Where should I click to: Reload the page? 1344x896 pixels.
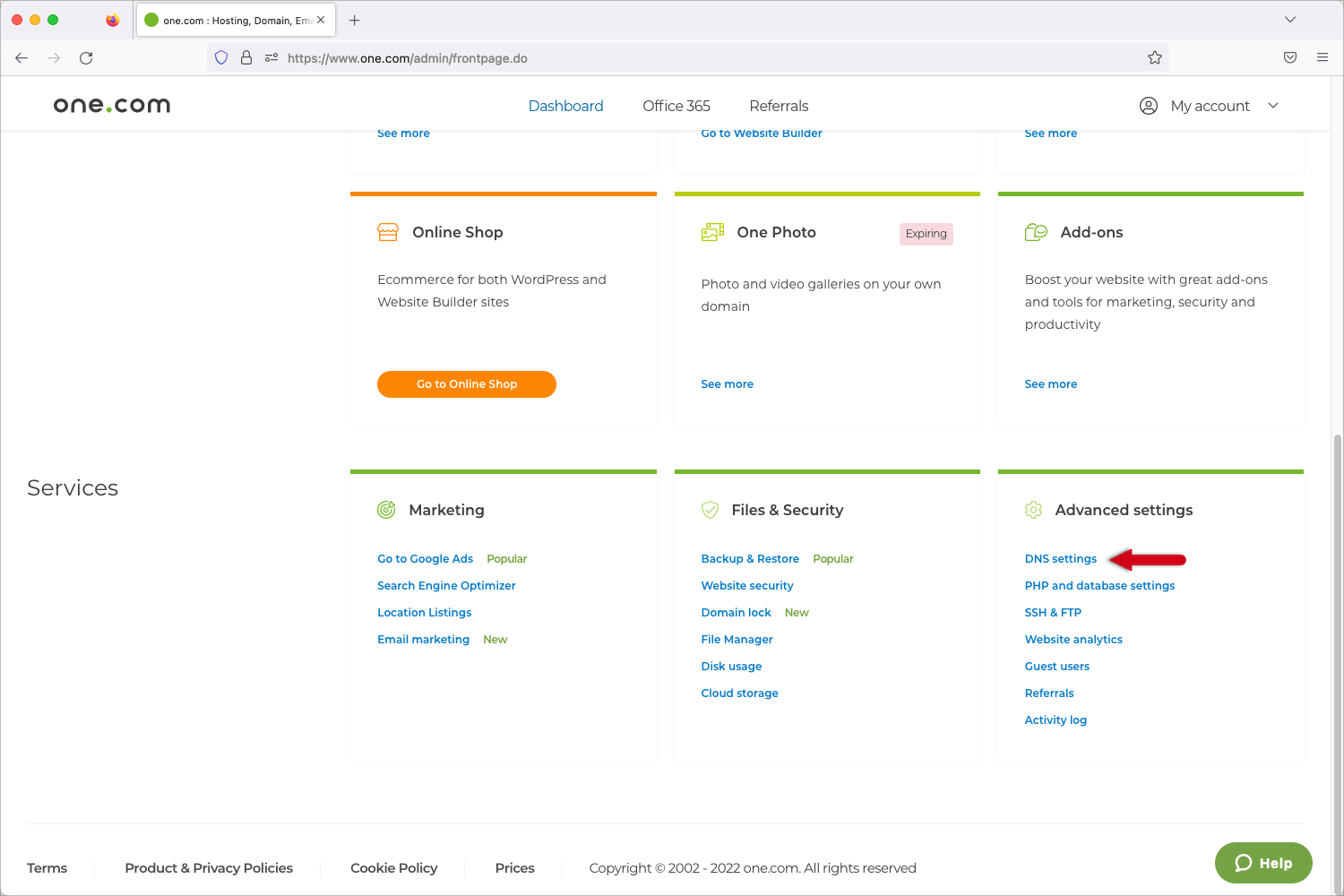[x=86, y=57]
